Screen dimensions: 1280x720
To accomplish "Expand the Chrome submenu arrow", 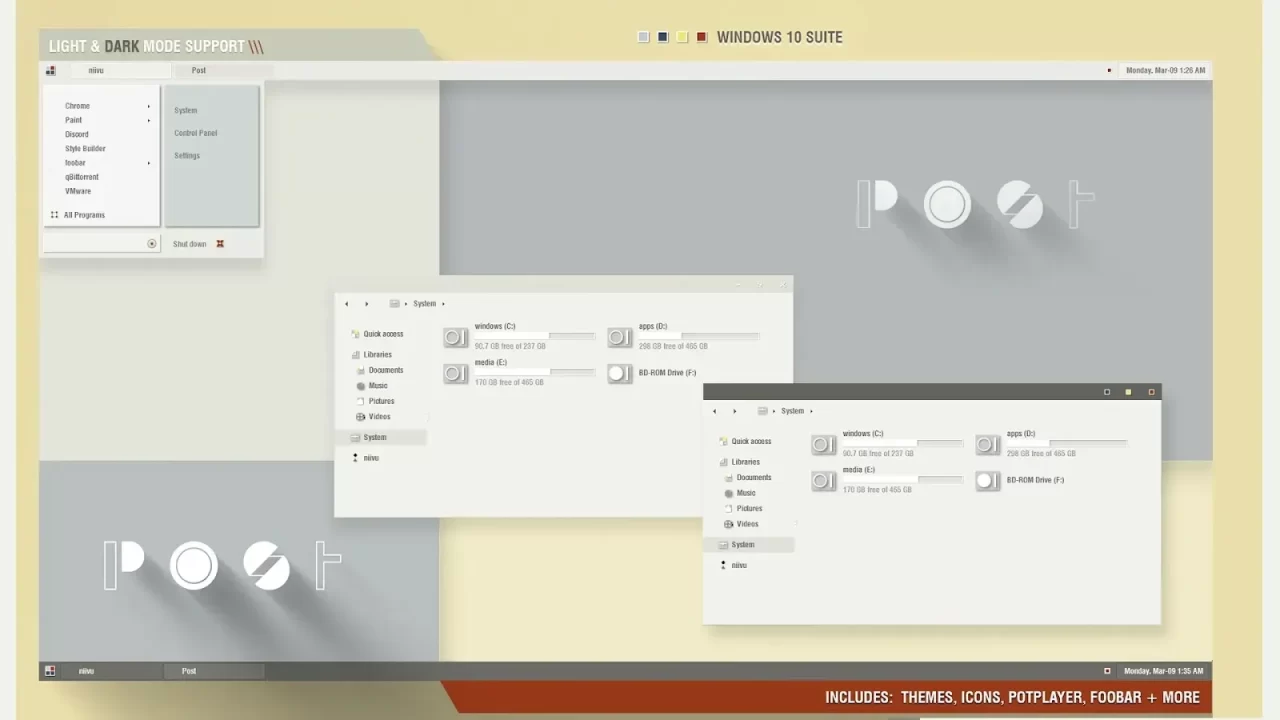I will click(x=149, y=106).
